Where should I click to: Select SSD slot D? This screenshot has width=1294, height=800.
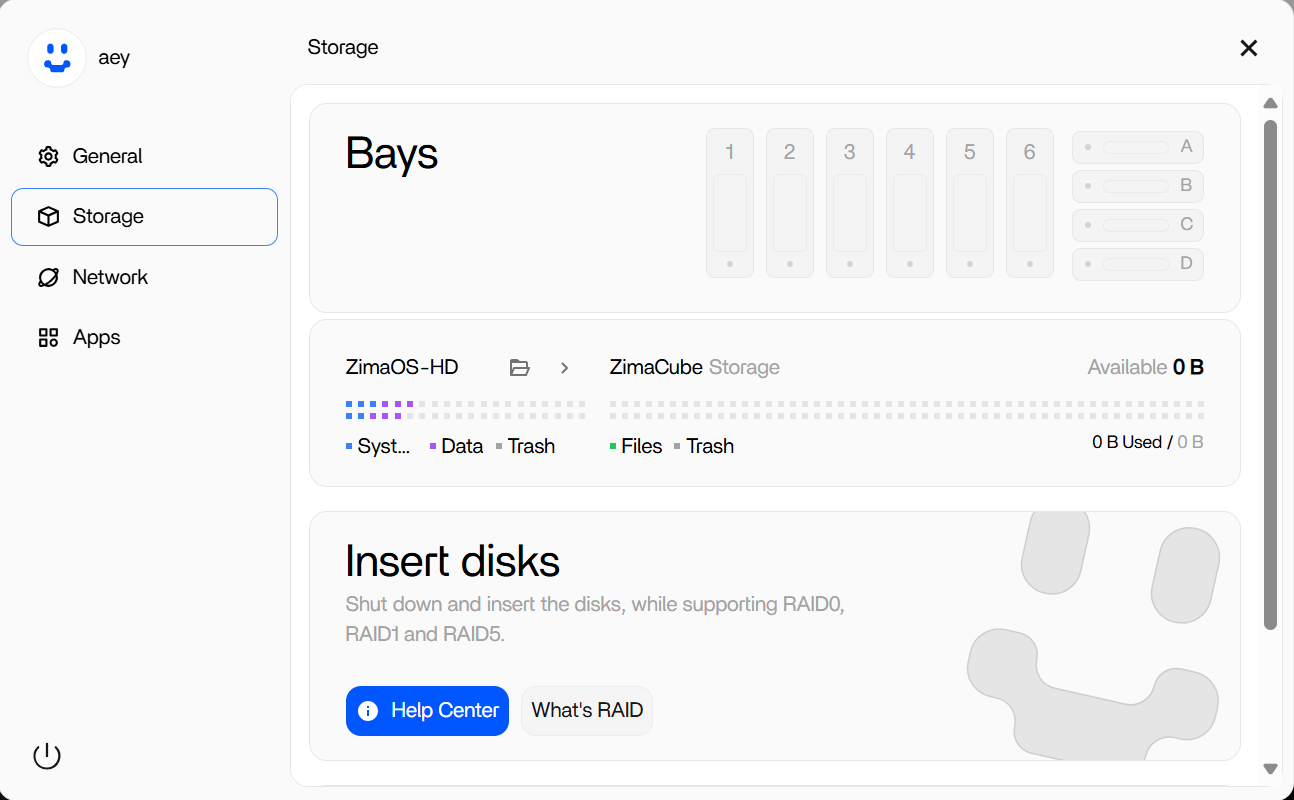[1138, 264]
